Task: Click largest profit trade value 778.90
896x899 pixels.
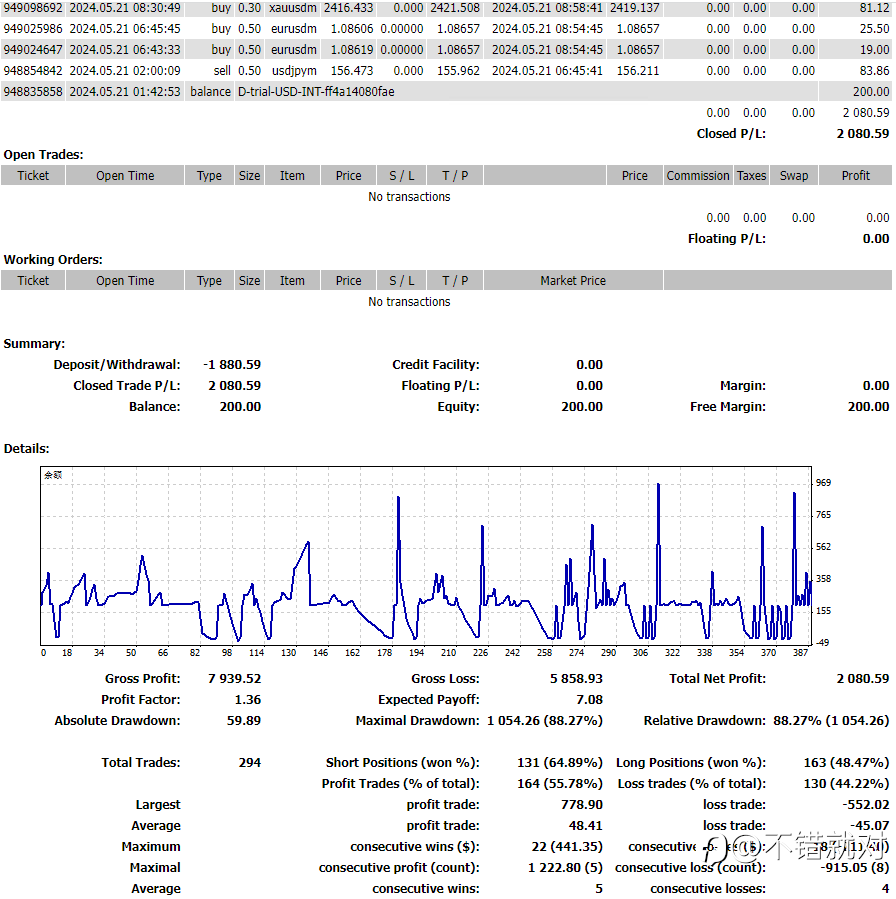Action: coord(581,804)
